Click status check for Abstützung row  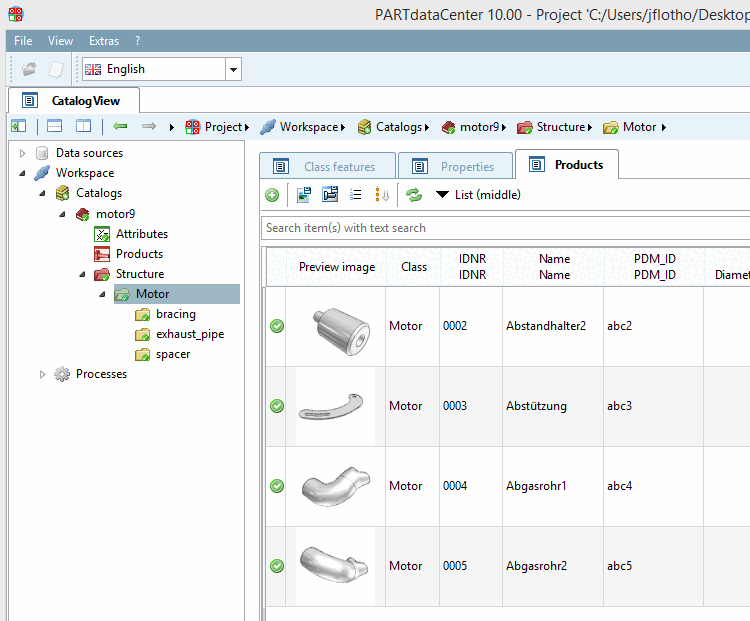click(x=277, y=406)
